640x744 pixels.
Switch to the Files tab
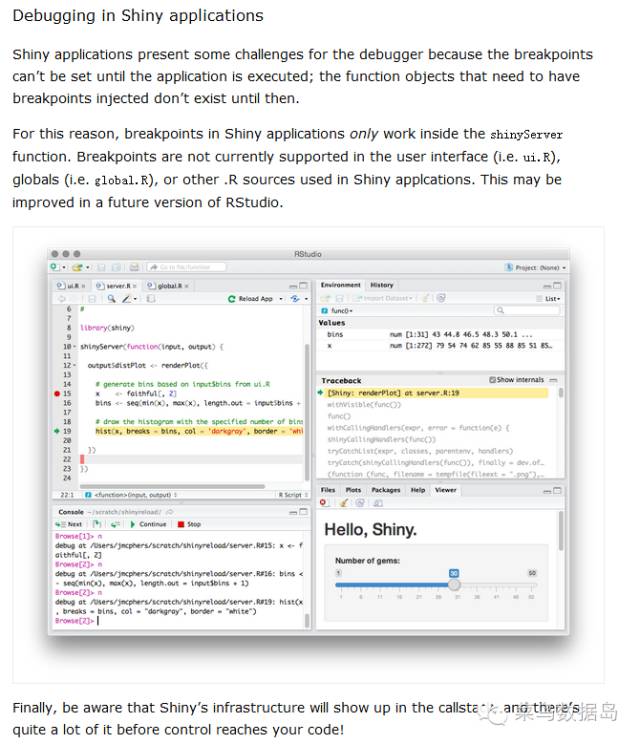click(328, 490)
